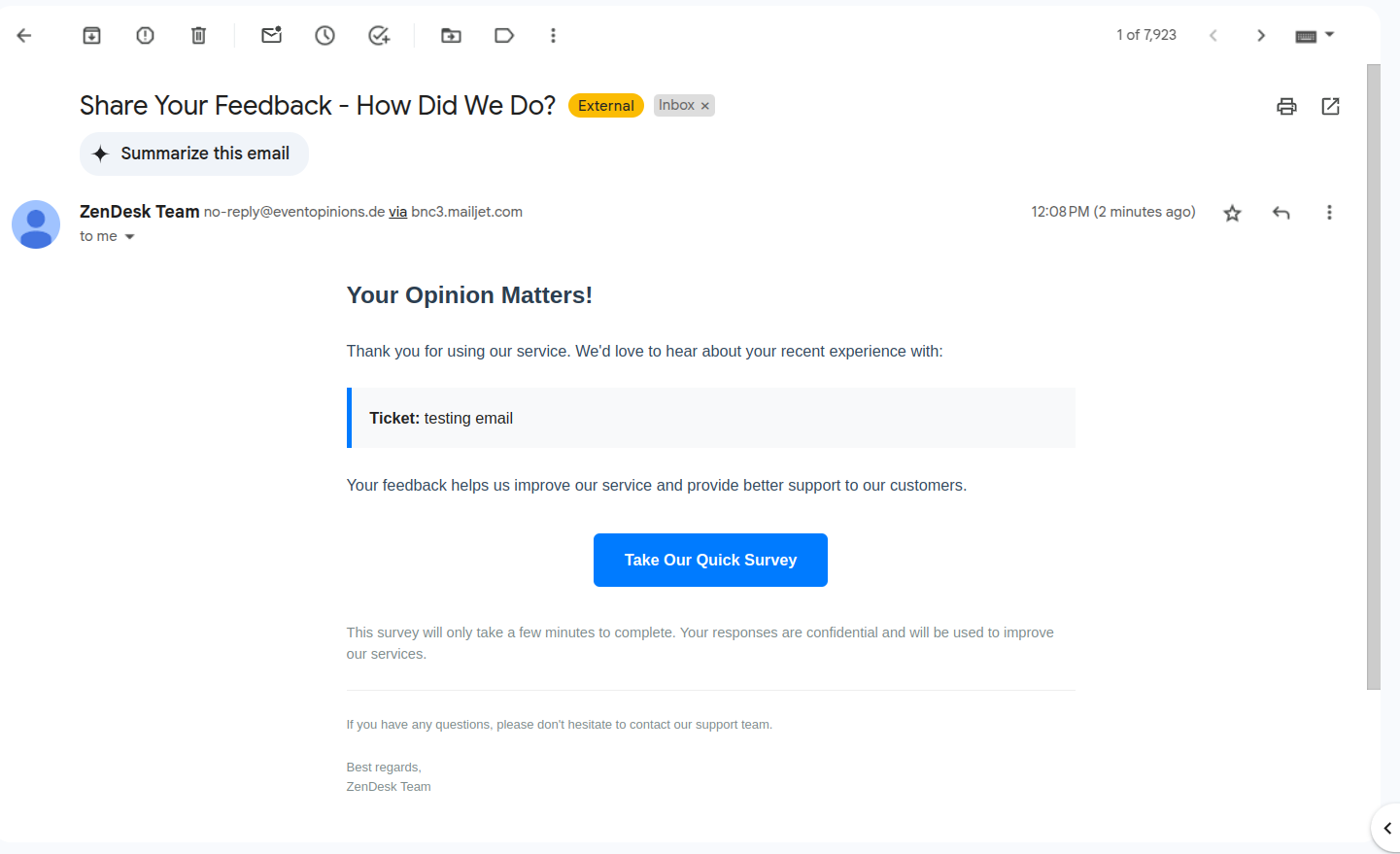Viewport: 1400px width, 854px height.
Task: Open the message's three-dot more menu
Action: coord(1329,213)
